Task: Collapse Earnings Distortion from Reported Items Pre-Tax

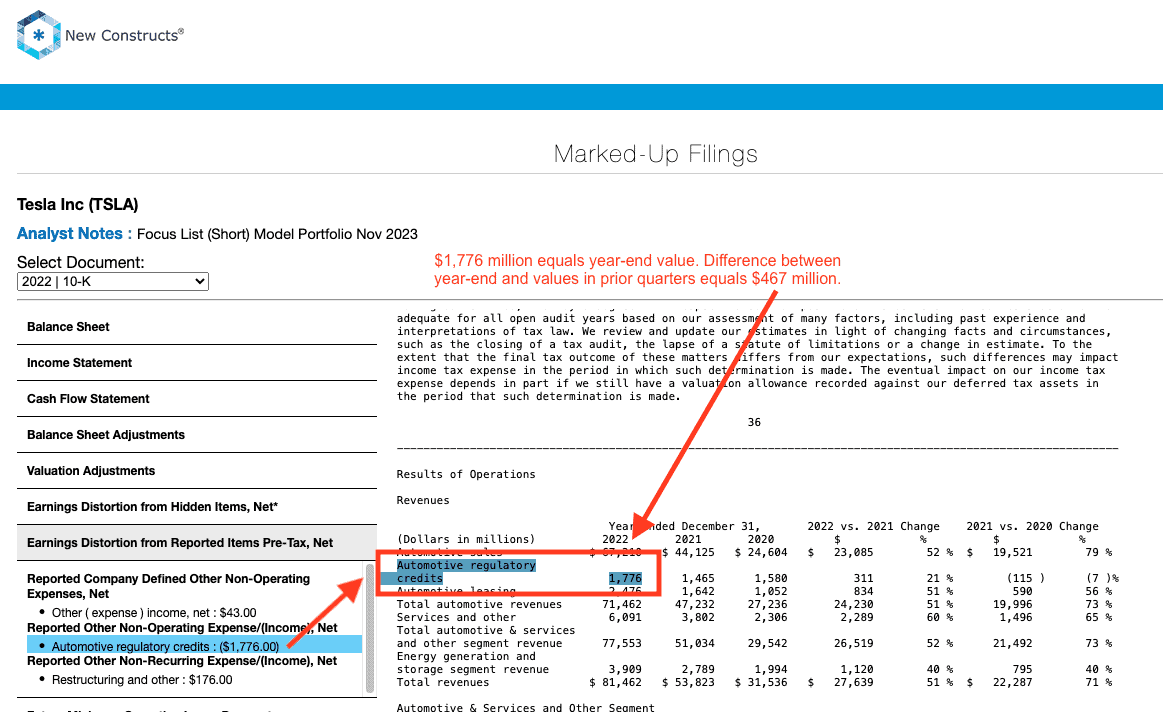Action: 197,543
